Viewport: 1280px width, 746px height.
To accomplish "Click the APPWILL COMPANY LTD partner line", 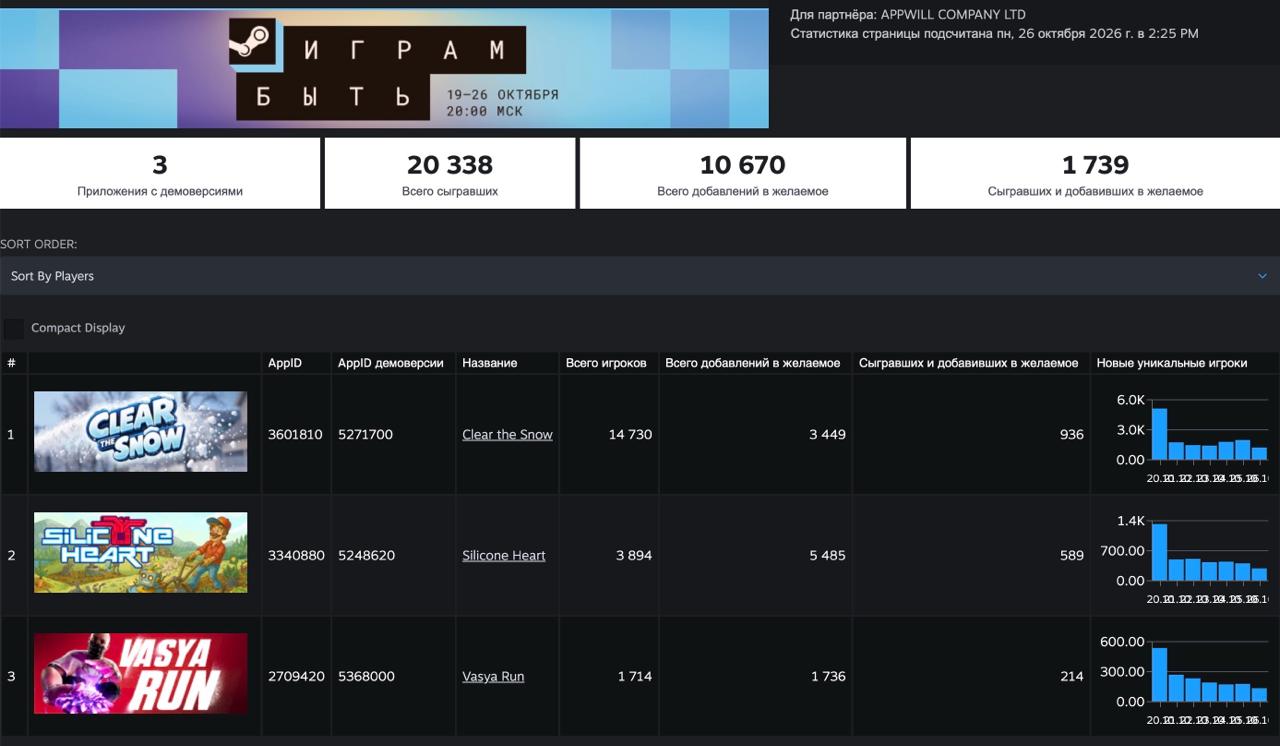I will coord(908,15).
